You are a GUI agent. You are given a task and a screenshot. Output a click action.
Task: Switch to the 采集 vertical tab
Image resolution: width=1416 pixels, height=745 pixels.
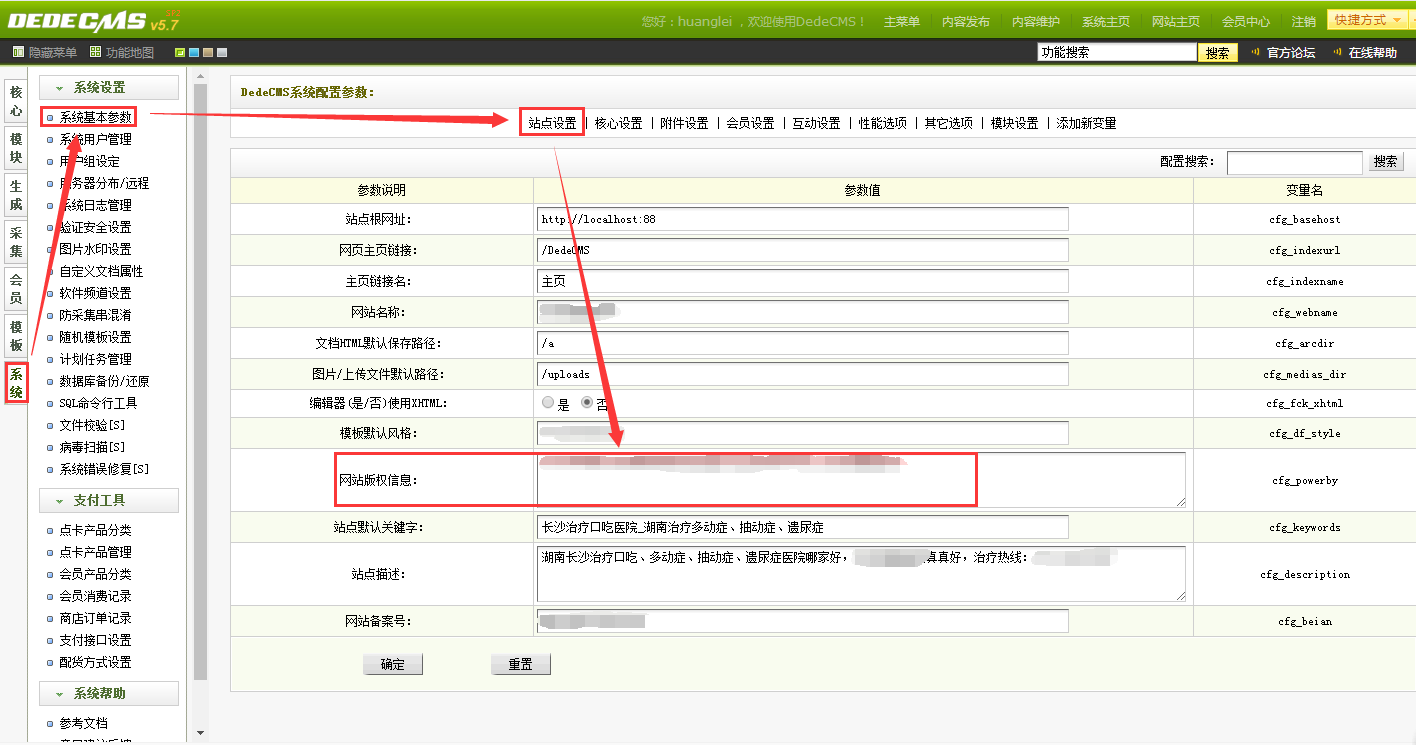point(16,243)
